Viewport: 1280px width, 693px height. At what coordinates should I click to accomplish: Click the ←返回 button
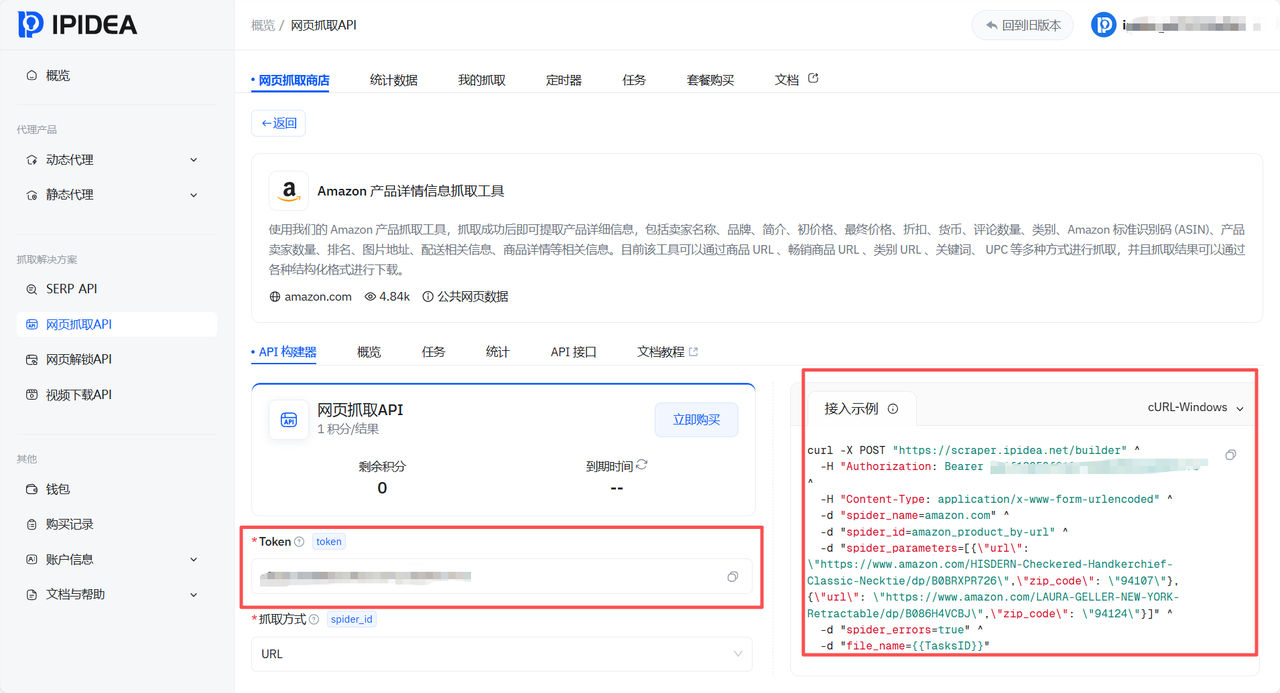(x=278, y=123)
